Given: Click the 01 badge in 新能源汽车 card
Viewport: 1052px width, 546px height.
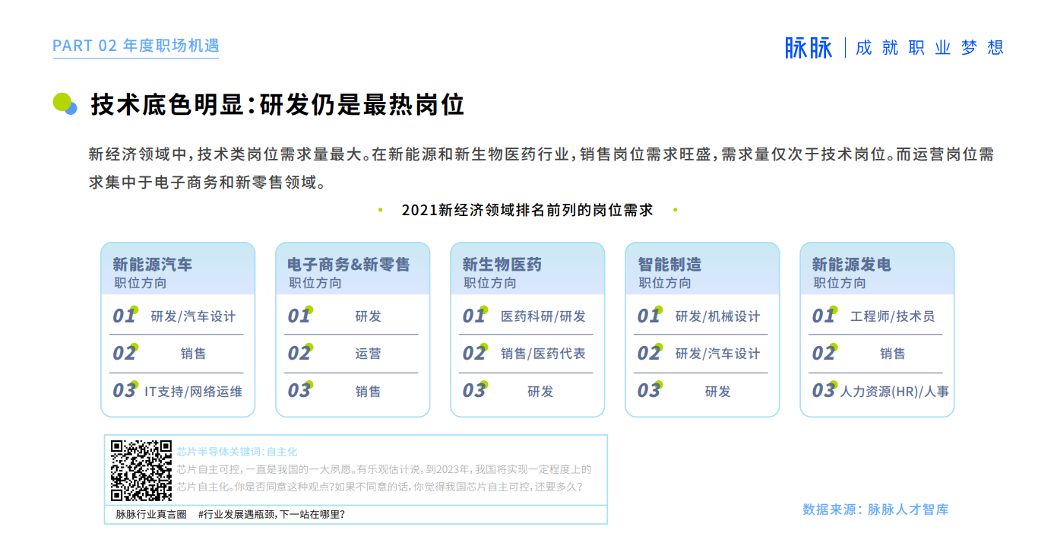Looking at the screenshot, I should (124, 316).
